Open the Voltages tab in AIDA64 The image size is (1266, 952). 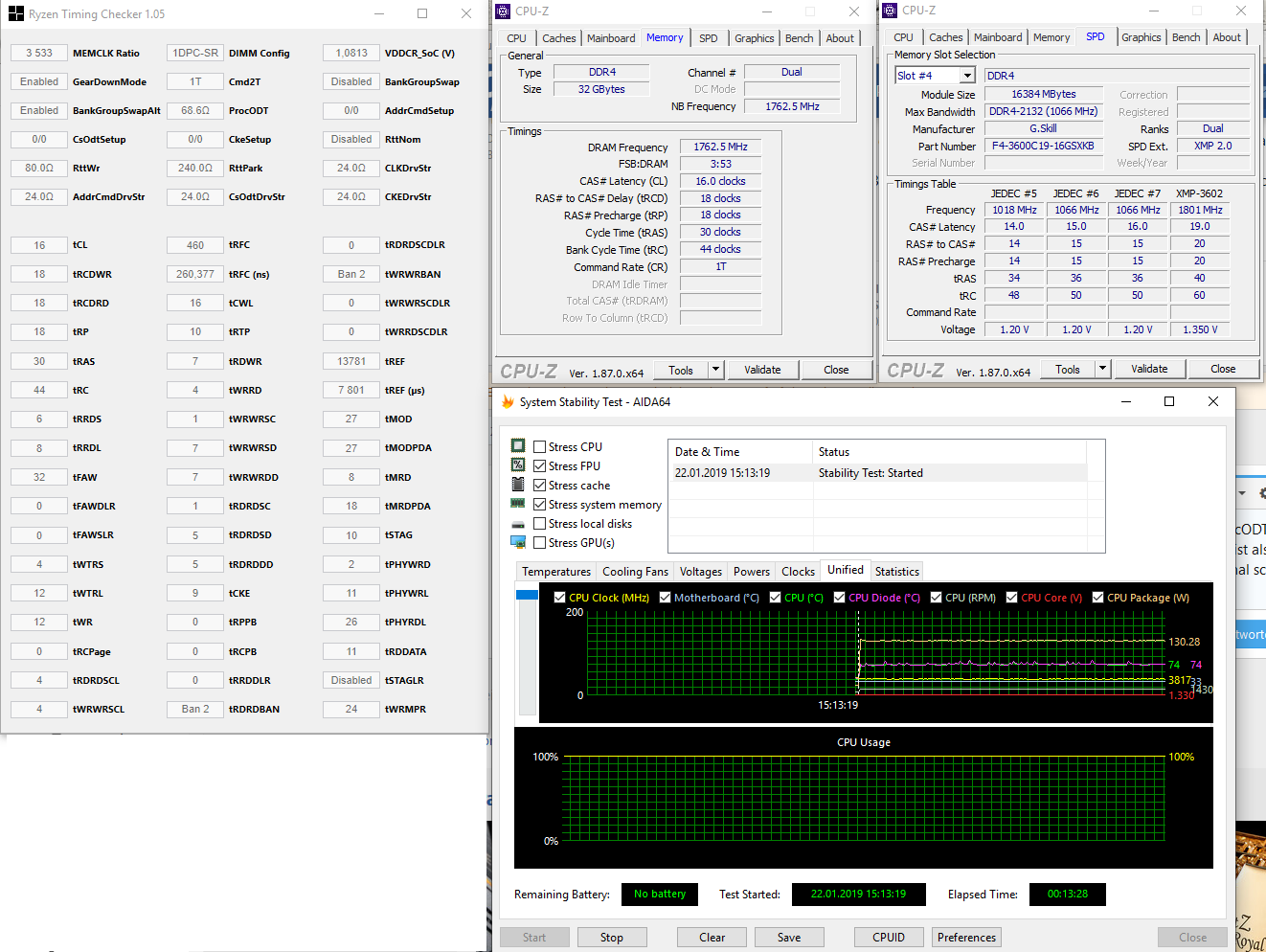[701, 572]
